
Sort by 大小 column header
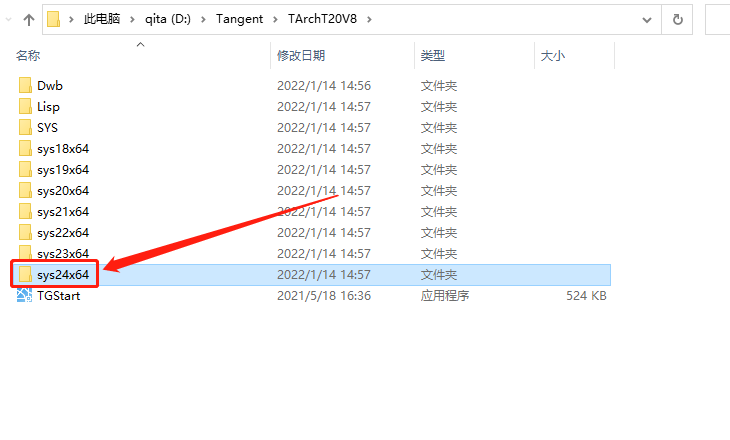553,56
